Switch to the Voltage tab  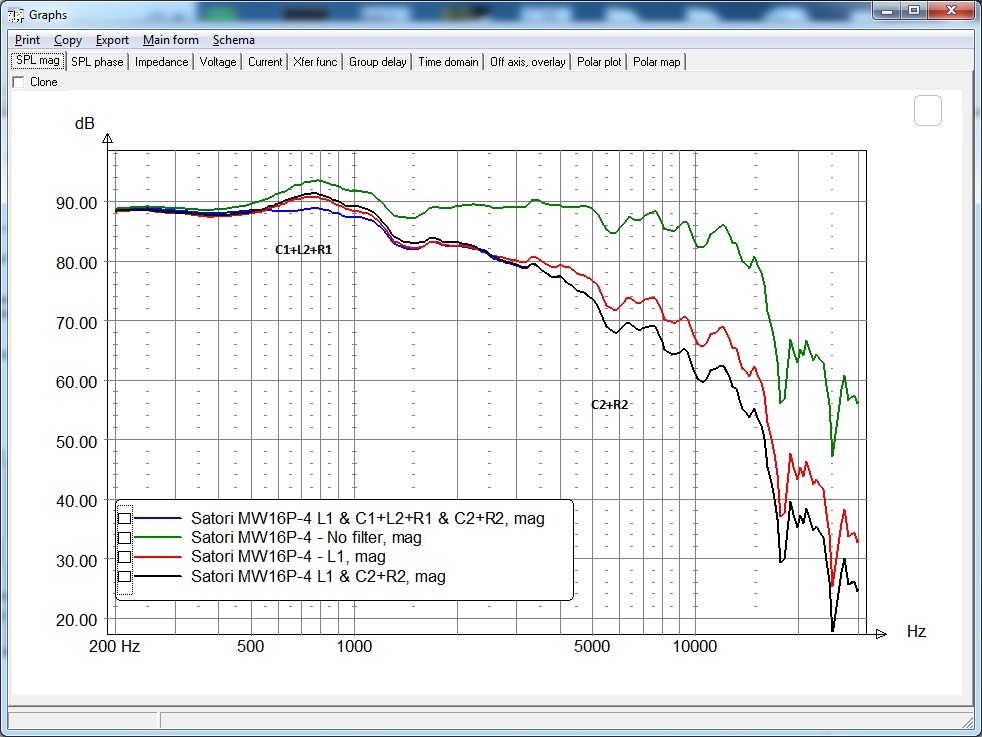[x=218, y=61]
